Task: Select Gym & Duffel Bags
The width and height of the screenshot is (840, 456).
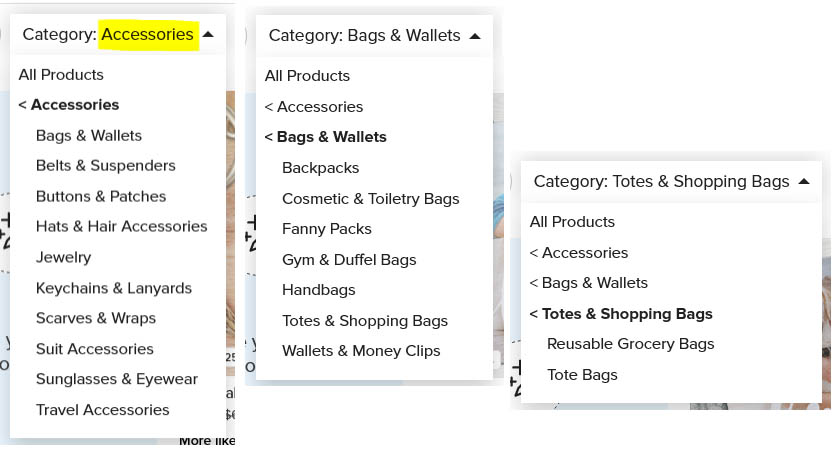Action: coord(349,260)
